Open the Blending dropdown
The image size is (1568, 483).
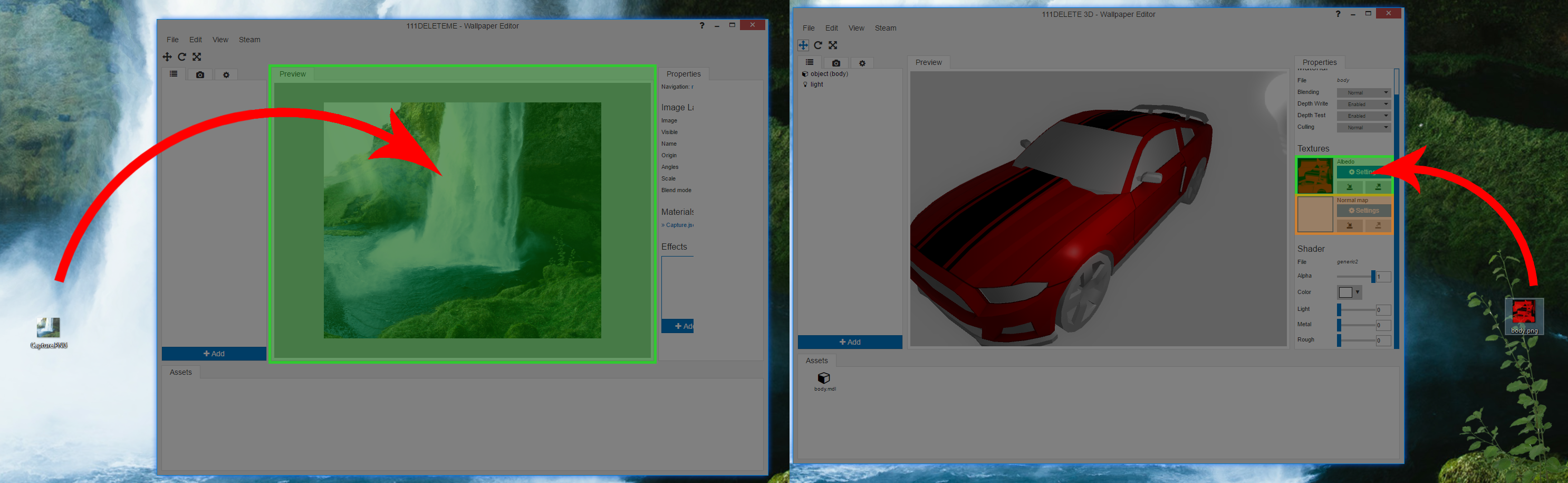(x=1363, y=92)
